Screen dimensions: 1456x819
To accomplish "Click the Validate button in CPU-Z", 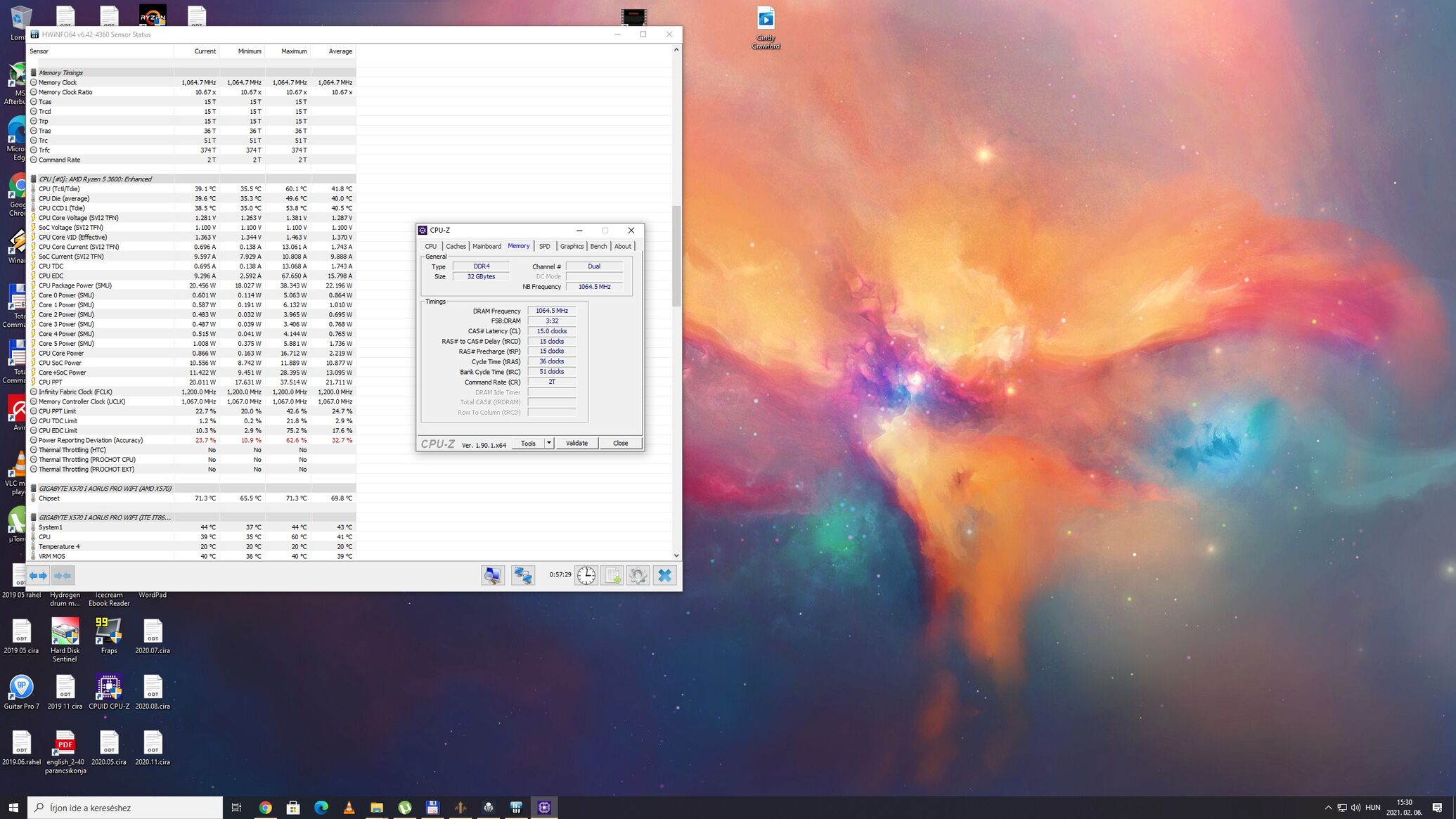I will (576, 443).
